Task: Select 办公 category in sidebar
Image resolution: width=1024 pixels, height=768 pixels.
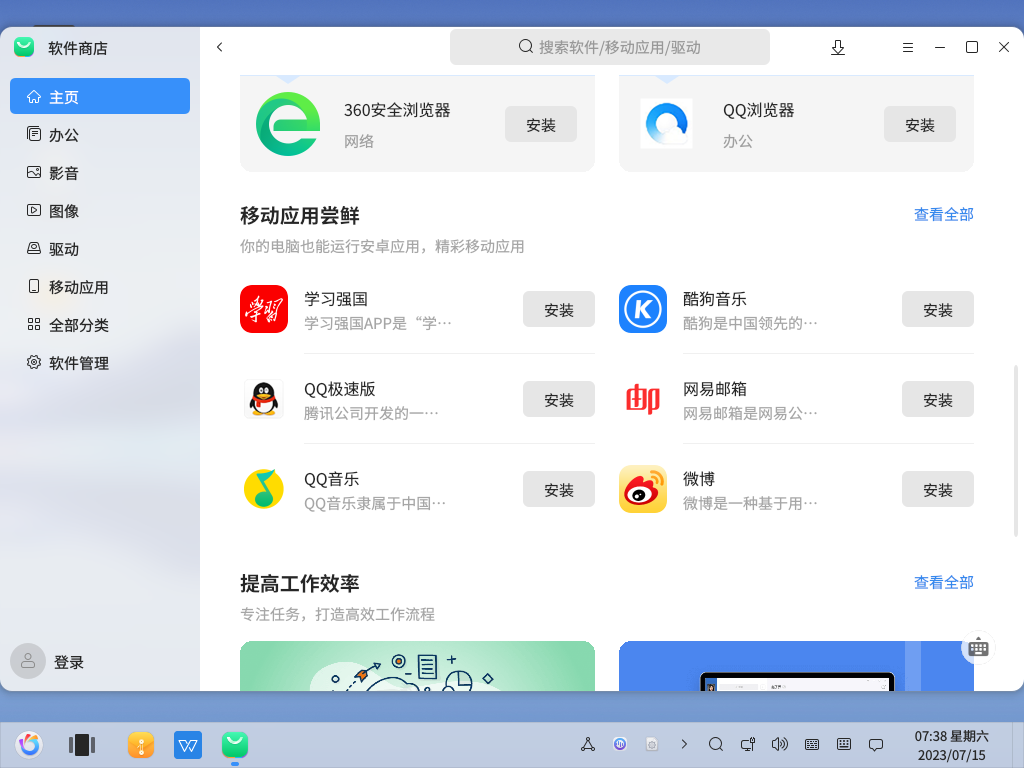Action: [100, 135]
